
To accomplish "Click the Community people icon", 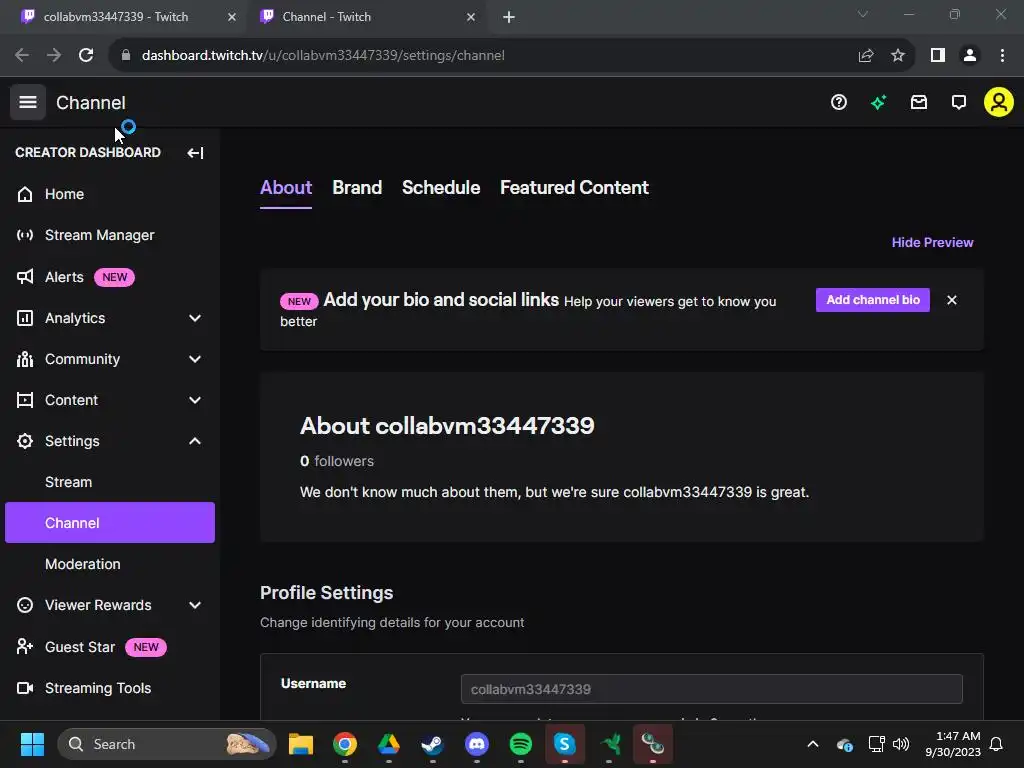I will pyautogui.click(x=25, y=359).
